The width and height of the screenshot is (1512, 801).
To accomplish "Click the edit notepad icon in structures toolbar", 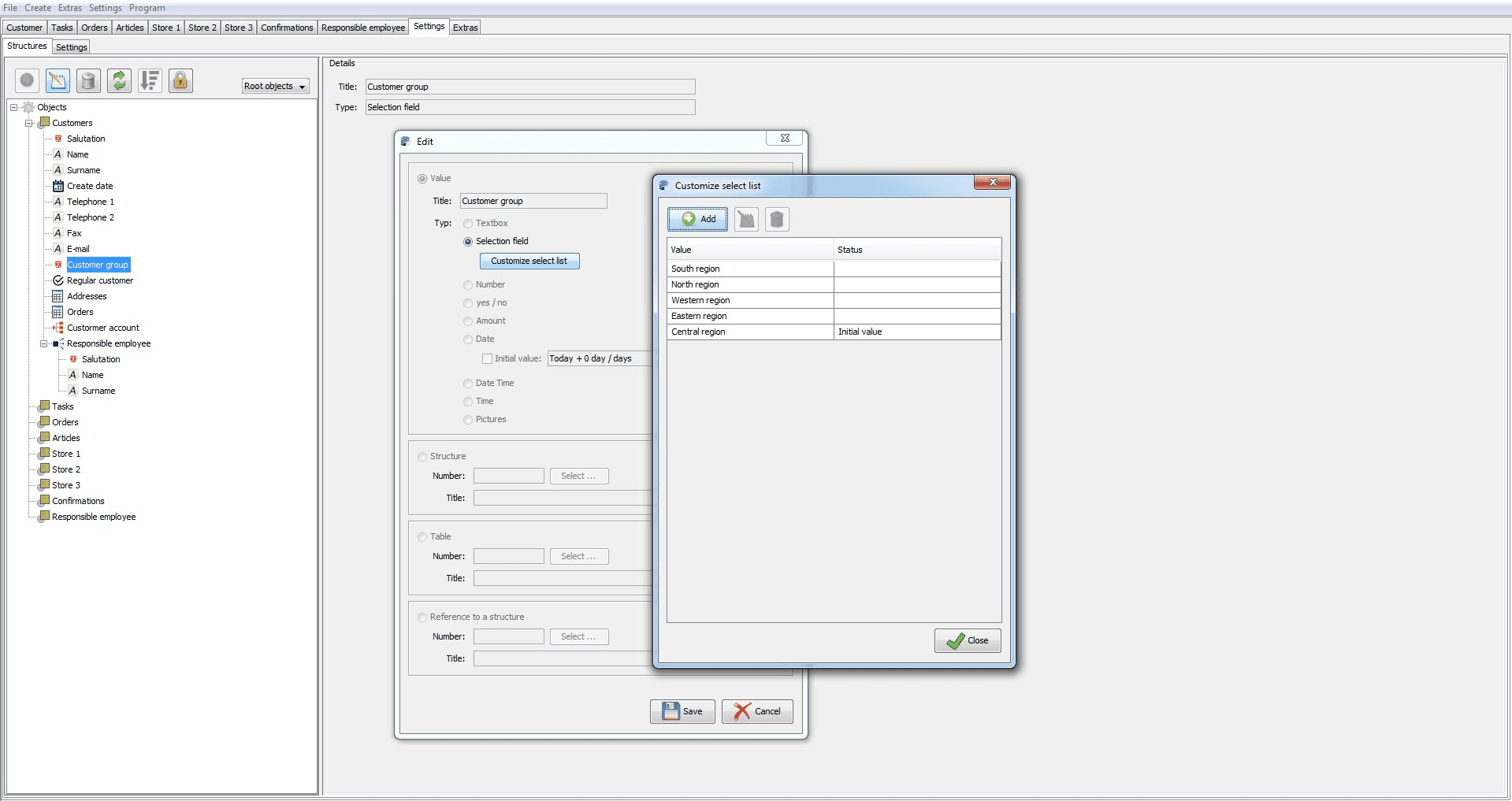I will [x=58, y=80].
